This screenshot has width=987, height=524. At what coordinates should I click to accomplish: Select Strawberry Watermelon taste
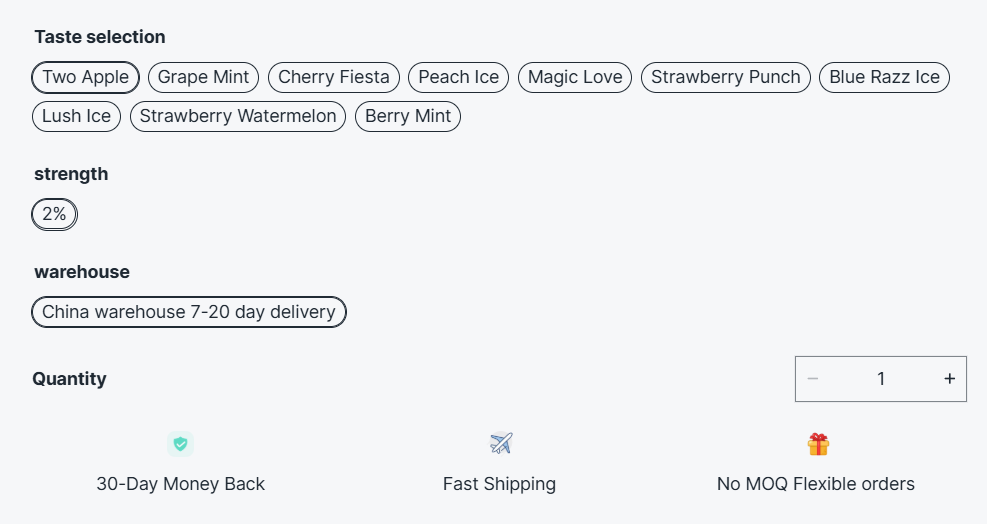click(238, 116)
